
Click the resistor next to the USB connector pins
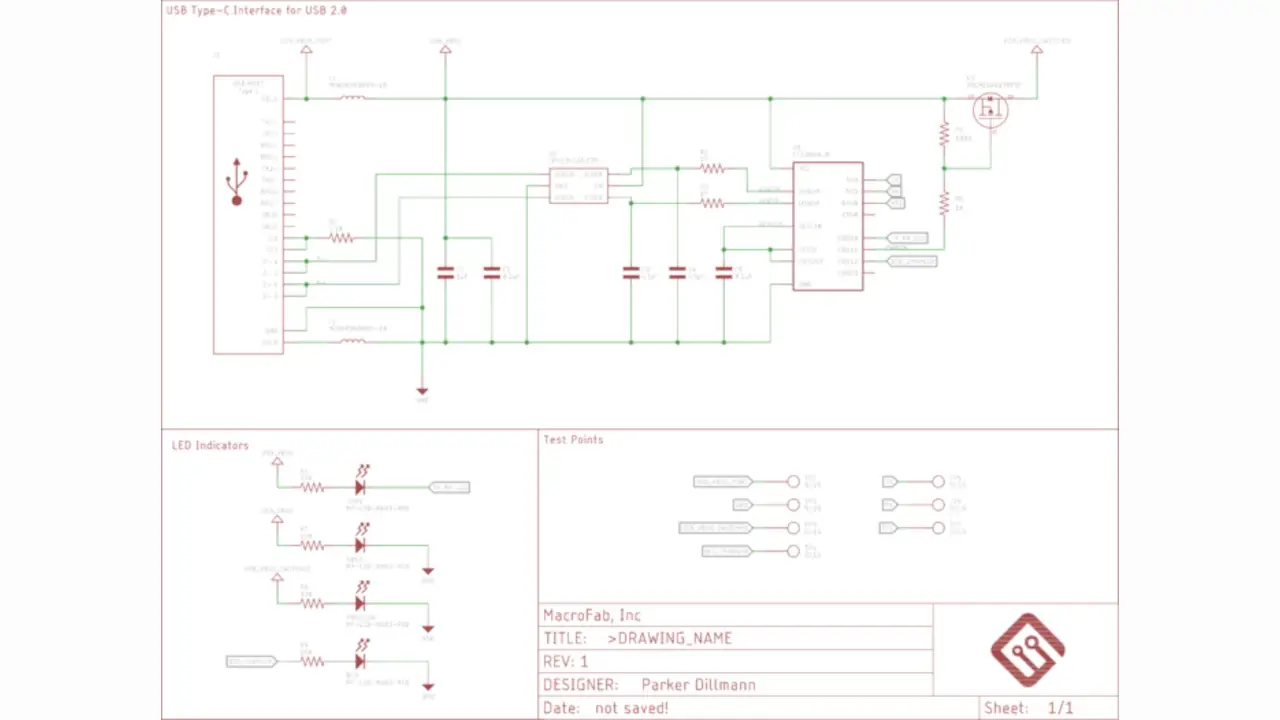click(340, 238)
